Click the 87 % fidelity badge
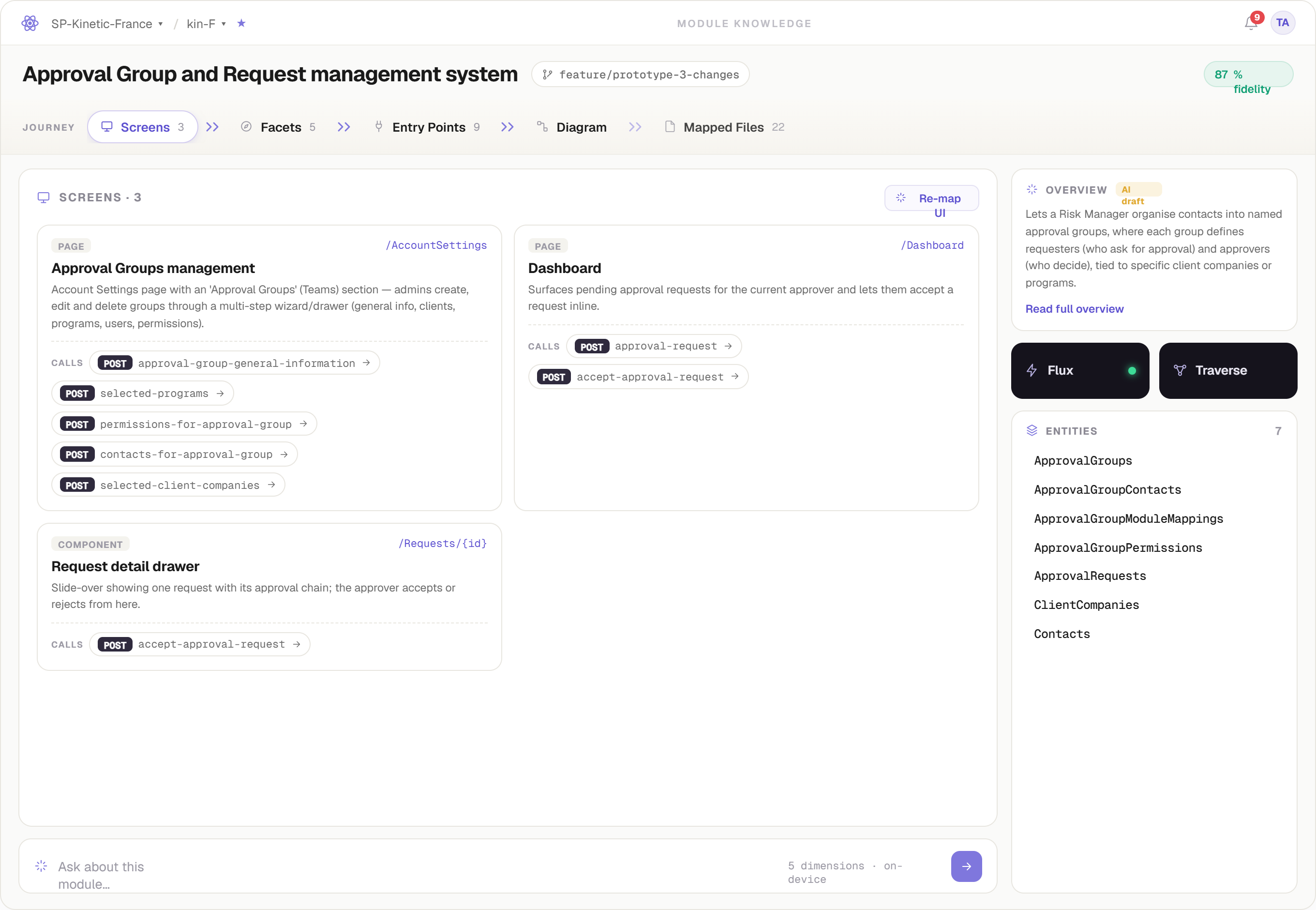 point(1248,75)
